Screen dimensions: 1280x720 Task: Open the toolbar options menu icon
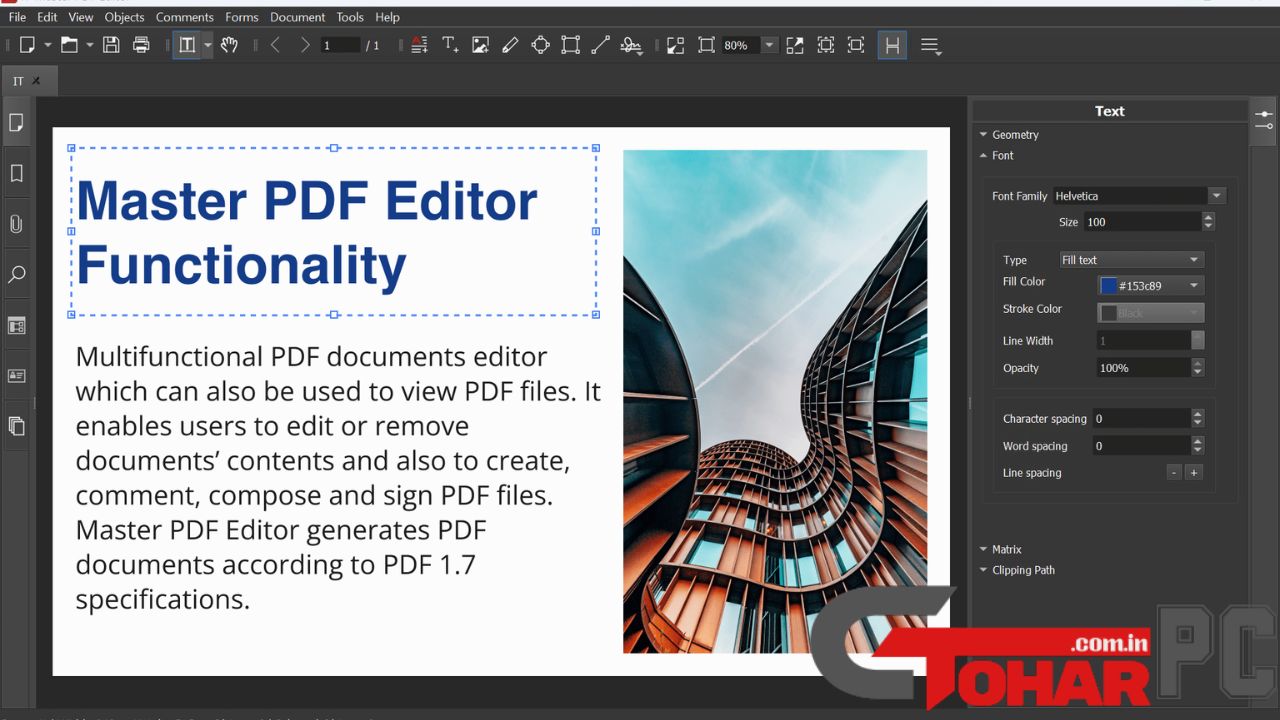pos(931,46)
